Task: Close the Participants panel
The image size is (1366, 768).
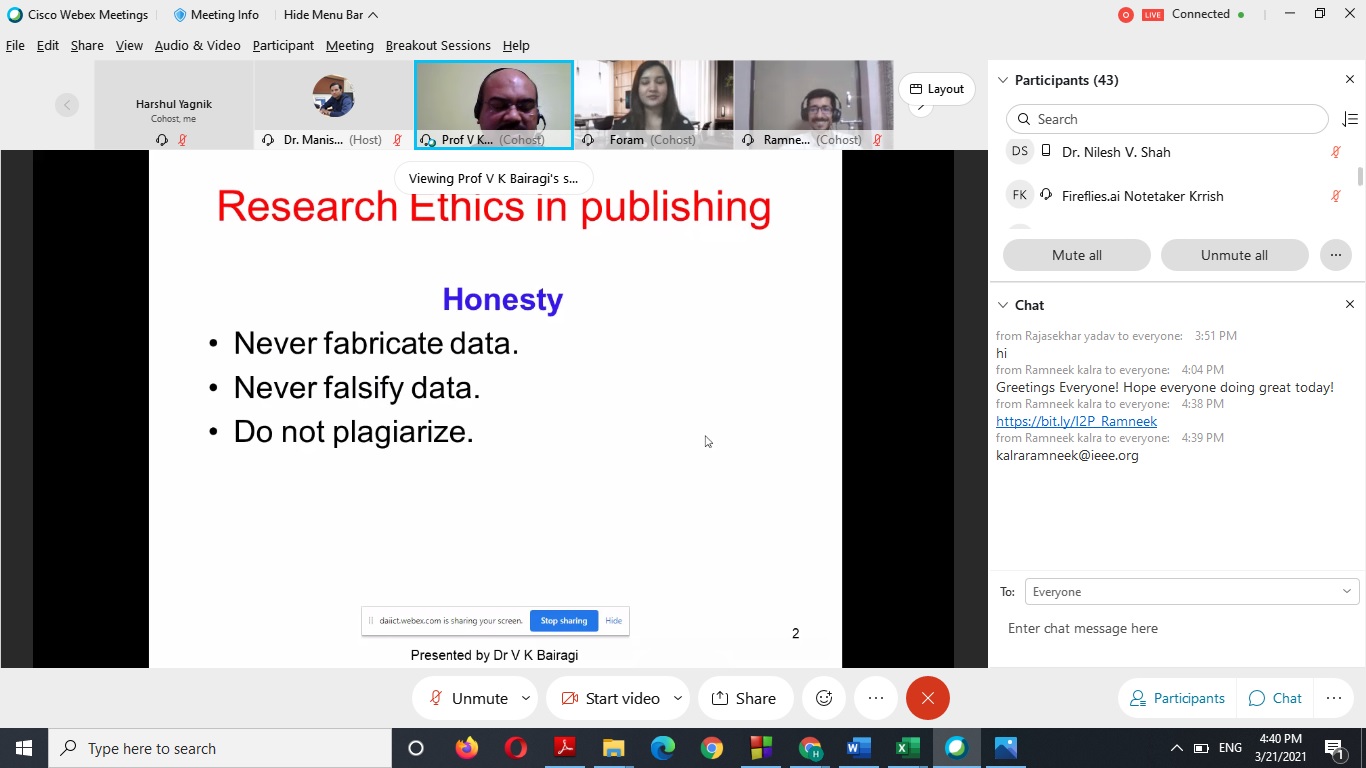Action: click(1349, 80)
